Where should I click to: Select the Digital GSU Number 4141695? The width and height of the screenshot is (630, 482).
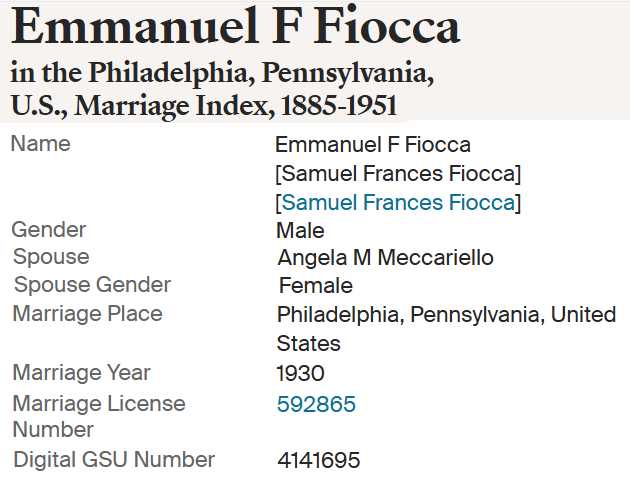pos(319,460)
